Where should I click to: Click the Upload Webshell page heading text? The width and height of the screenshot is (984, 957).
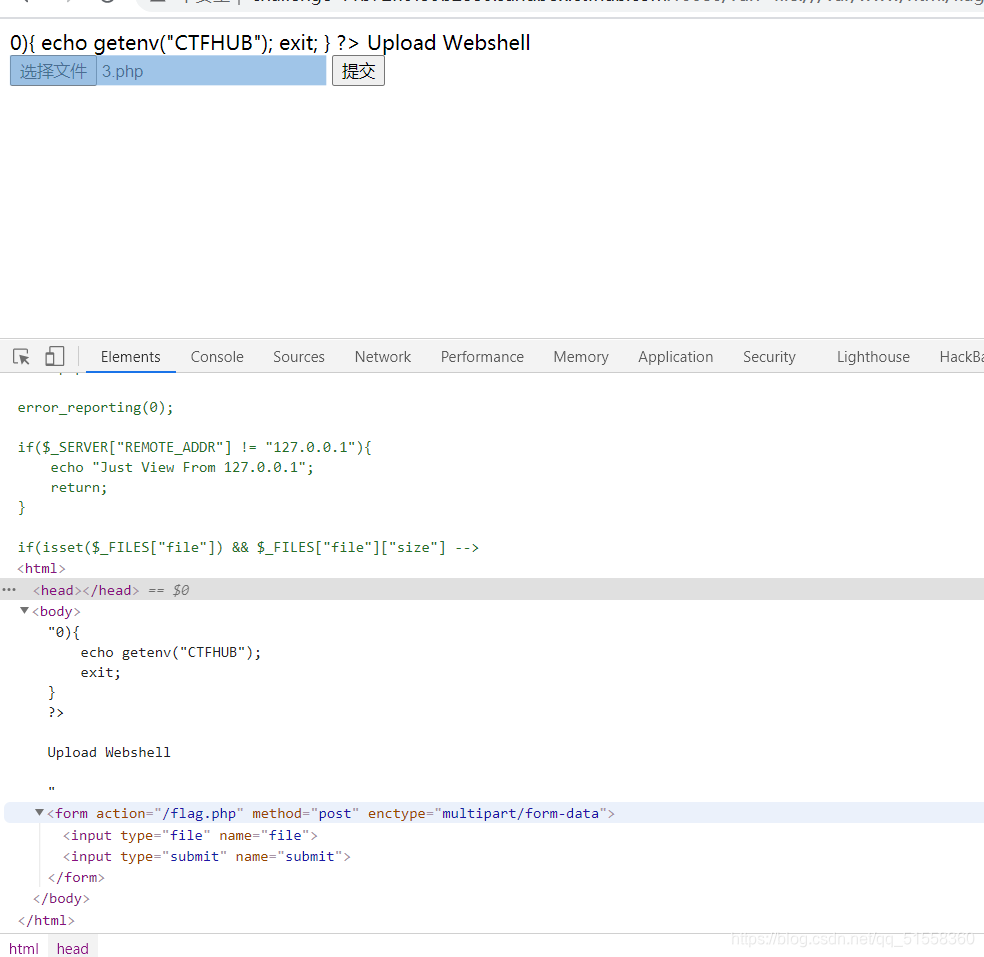449,43
